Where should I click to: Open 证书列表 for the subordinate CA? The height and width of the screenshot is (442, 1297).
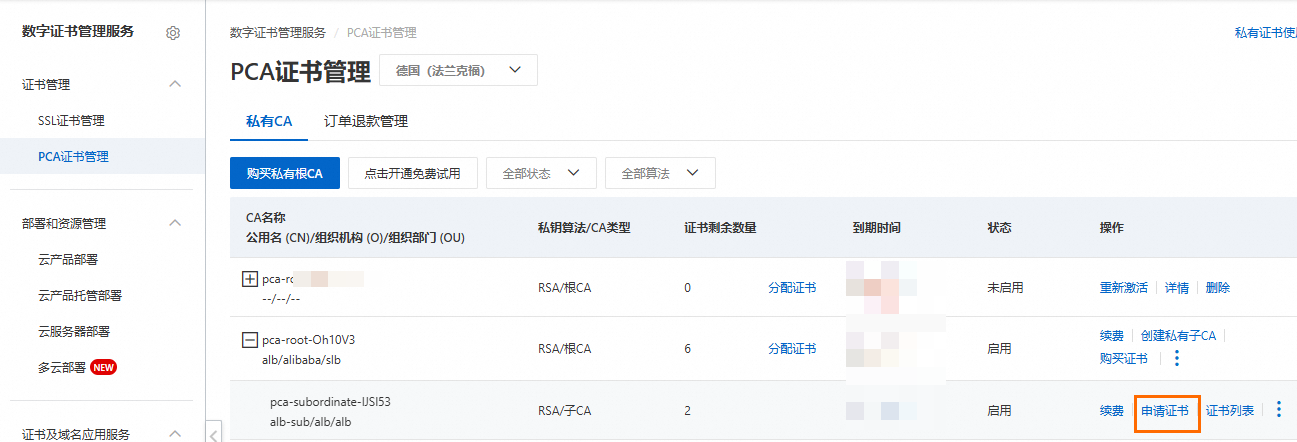[x=1230, y=411]
